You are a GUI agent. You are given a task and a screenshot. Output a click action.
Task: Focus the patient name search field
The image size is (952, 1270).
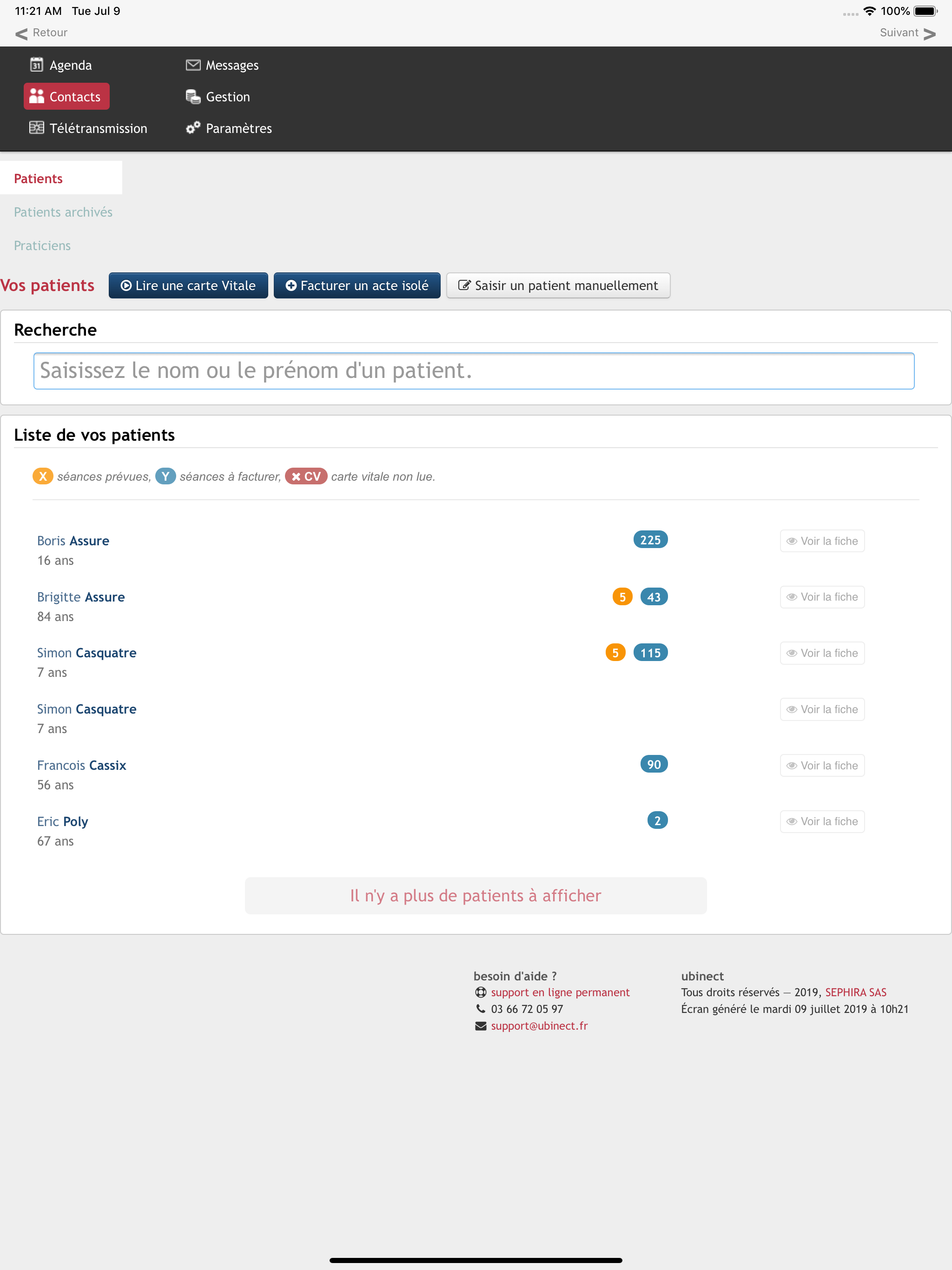point(474,371)
